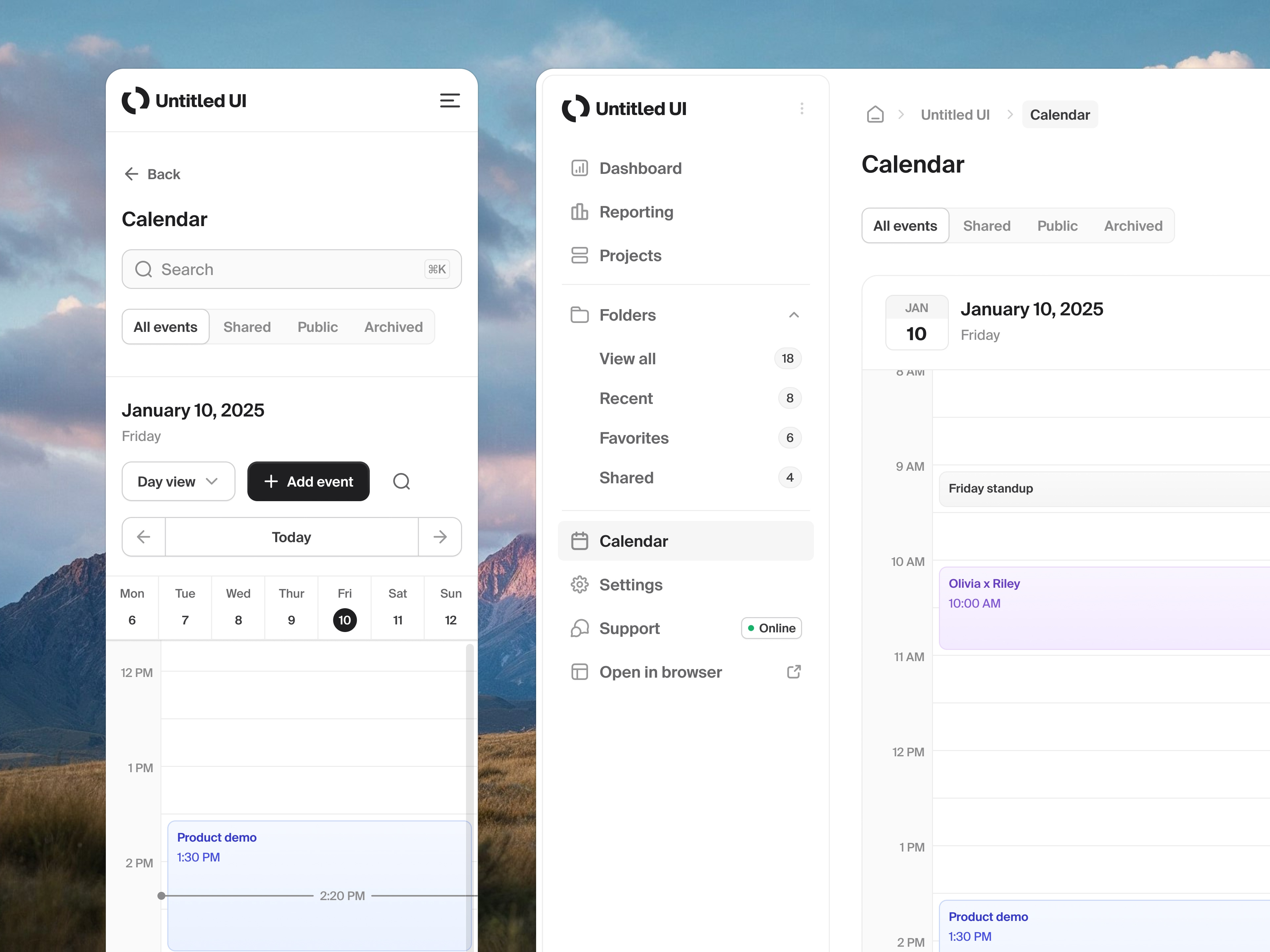
Task: Select Sat 11 in week strip
Action: click(x=397, y=620)
